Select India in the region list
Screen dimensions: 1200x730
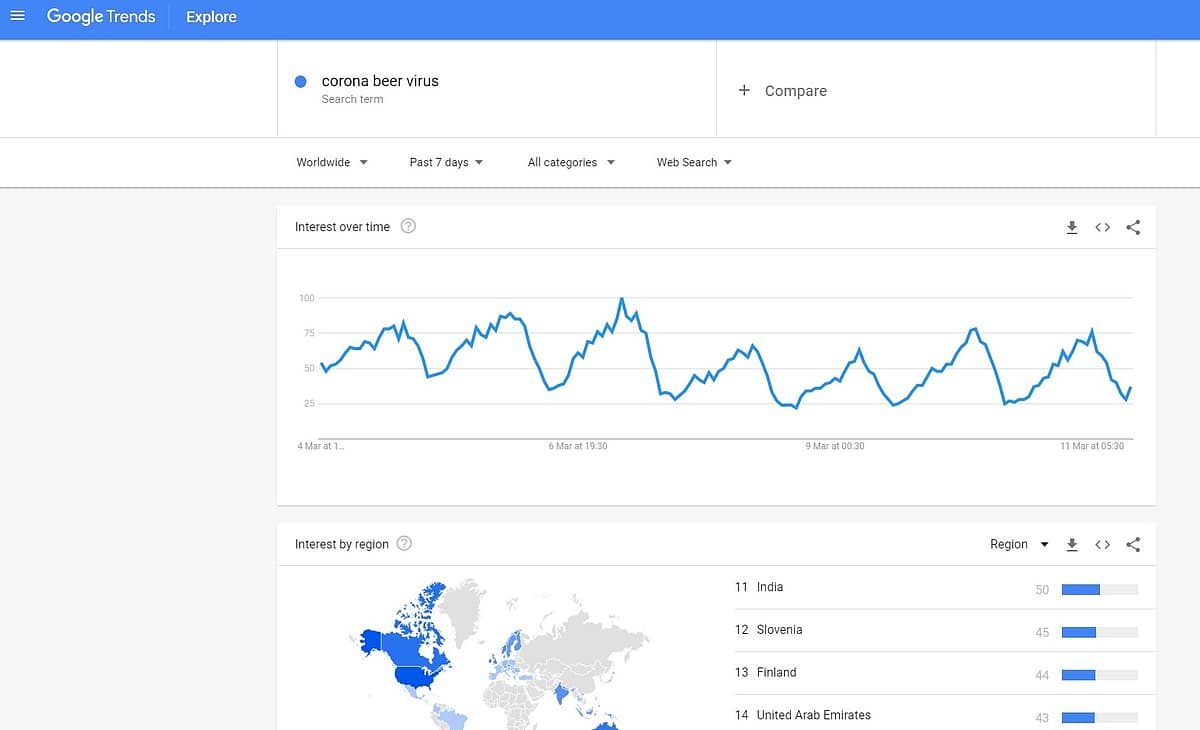pyautogui.click(x=770, y=587)
